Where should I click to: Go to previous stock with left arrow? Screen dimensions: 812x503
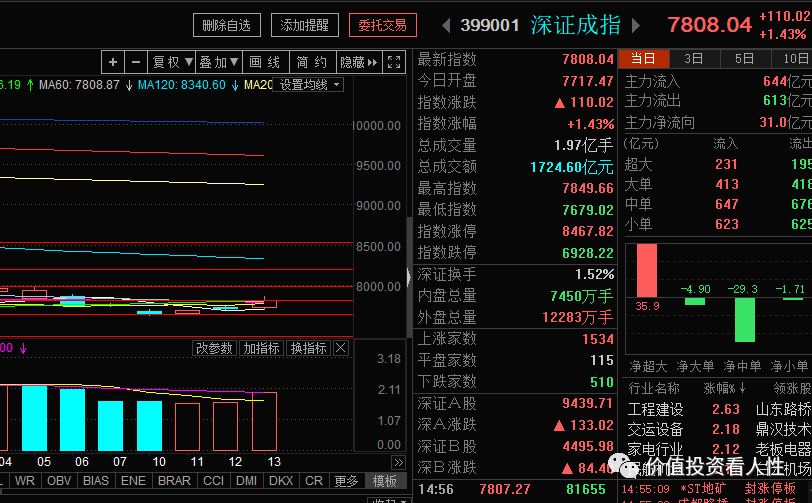pos(446,25)
